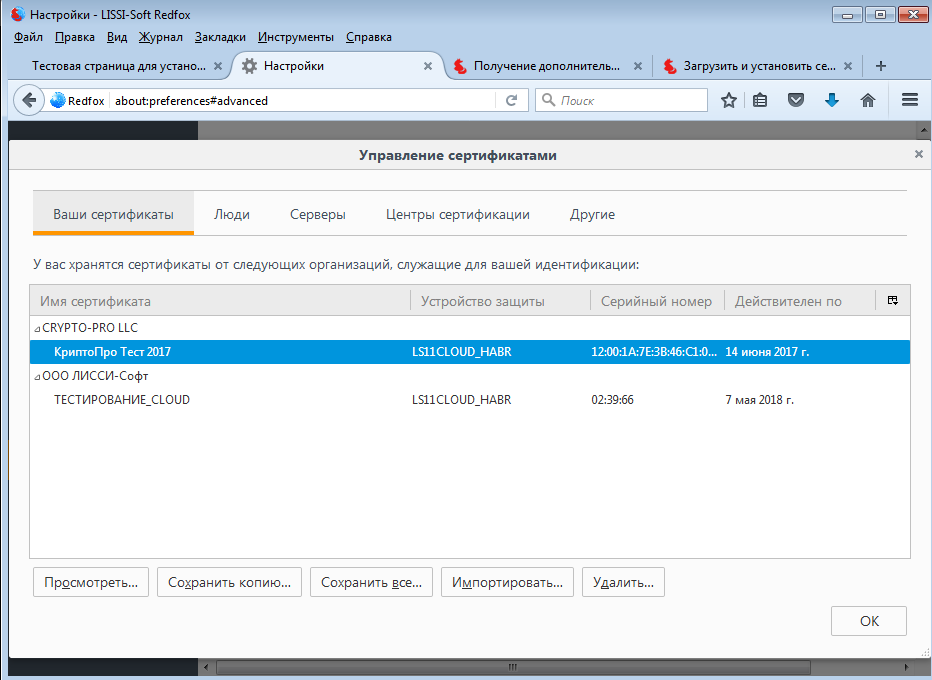This screenshot has height=680, width=932.
Task: Open a new tab with the plus icon
Action: point(881,66)
